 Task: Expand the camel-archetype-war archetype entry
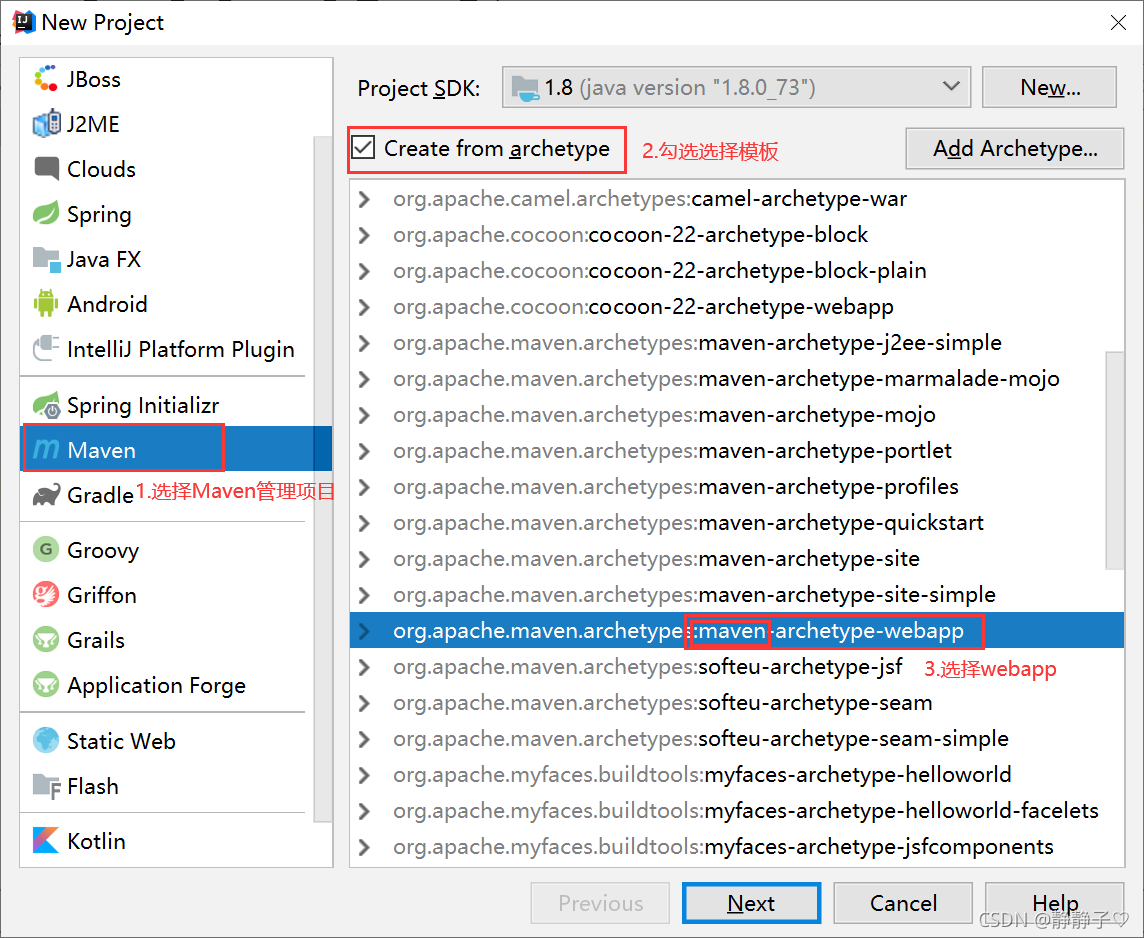pos(363,199)
